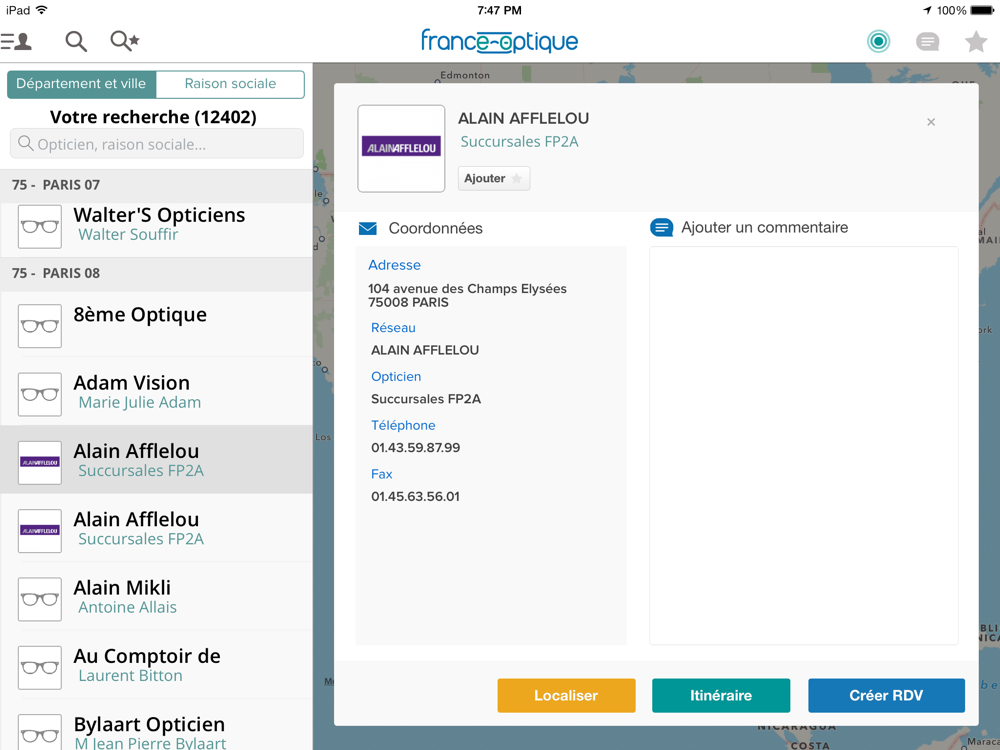Switch to Département et ville tab

pos(82,84)
